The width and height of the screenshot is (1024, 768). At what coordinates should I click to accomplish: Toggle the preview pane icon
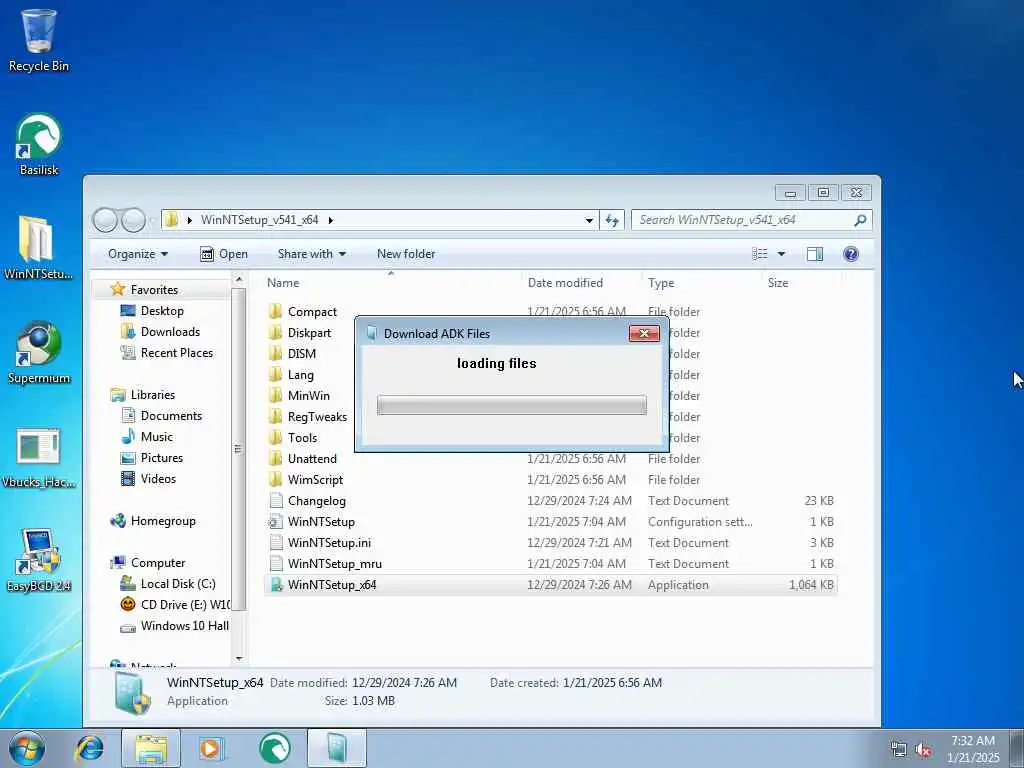pos(814,254)
